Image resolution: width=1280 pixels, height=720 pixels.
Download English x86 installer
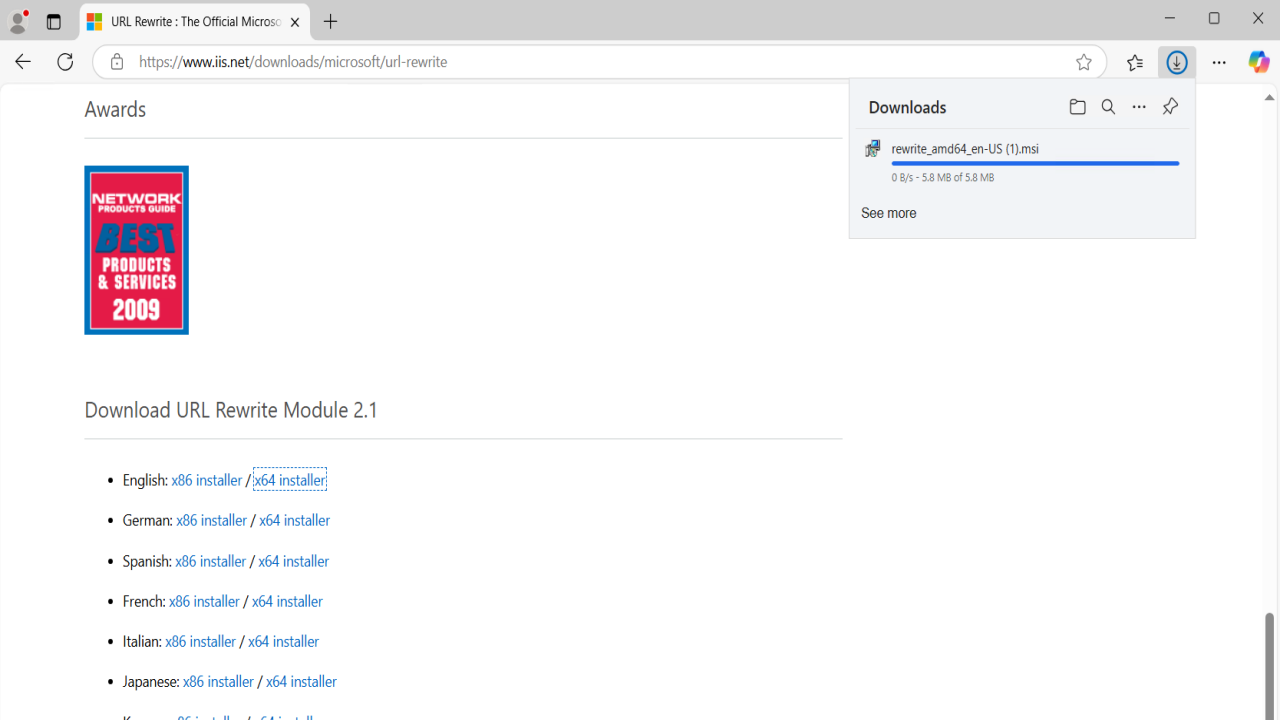tap(206, 480)
